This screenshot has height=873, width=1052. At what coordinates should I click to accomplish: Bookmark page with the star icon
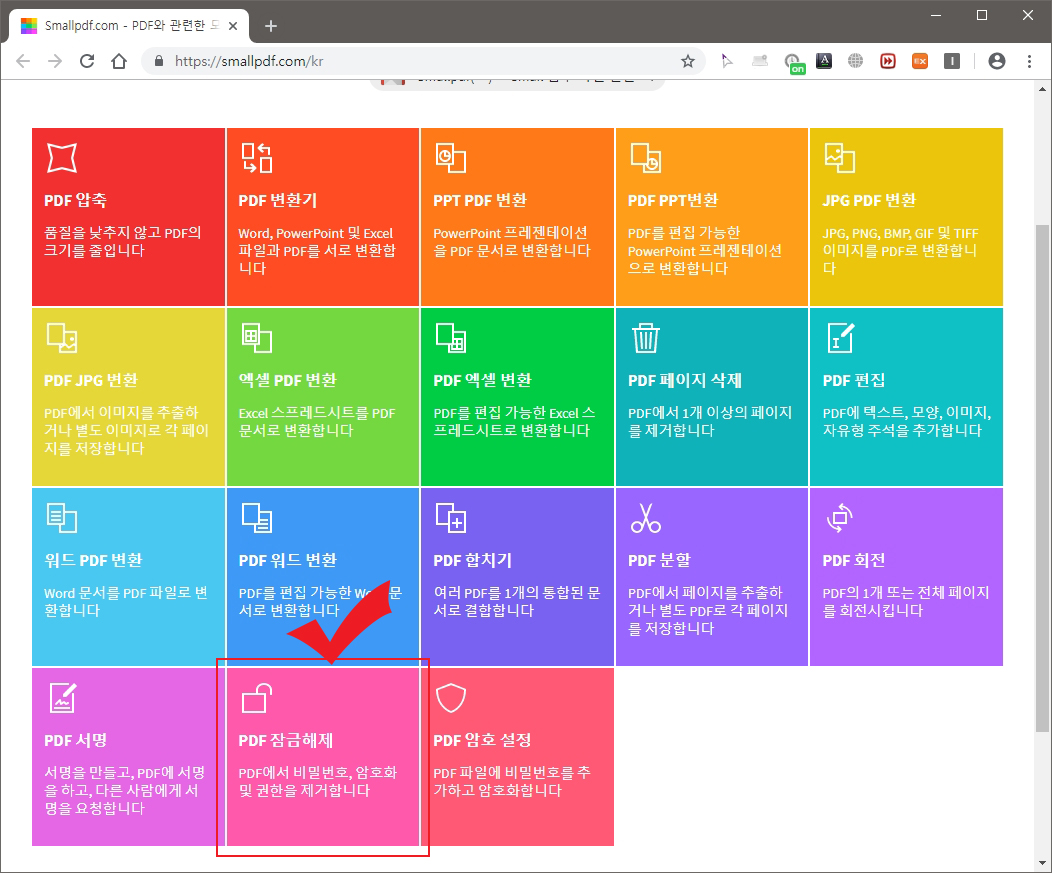pyautogui.click(x=688, y=62)
